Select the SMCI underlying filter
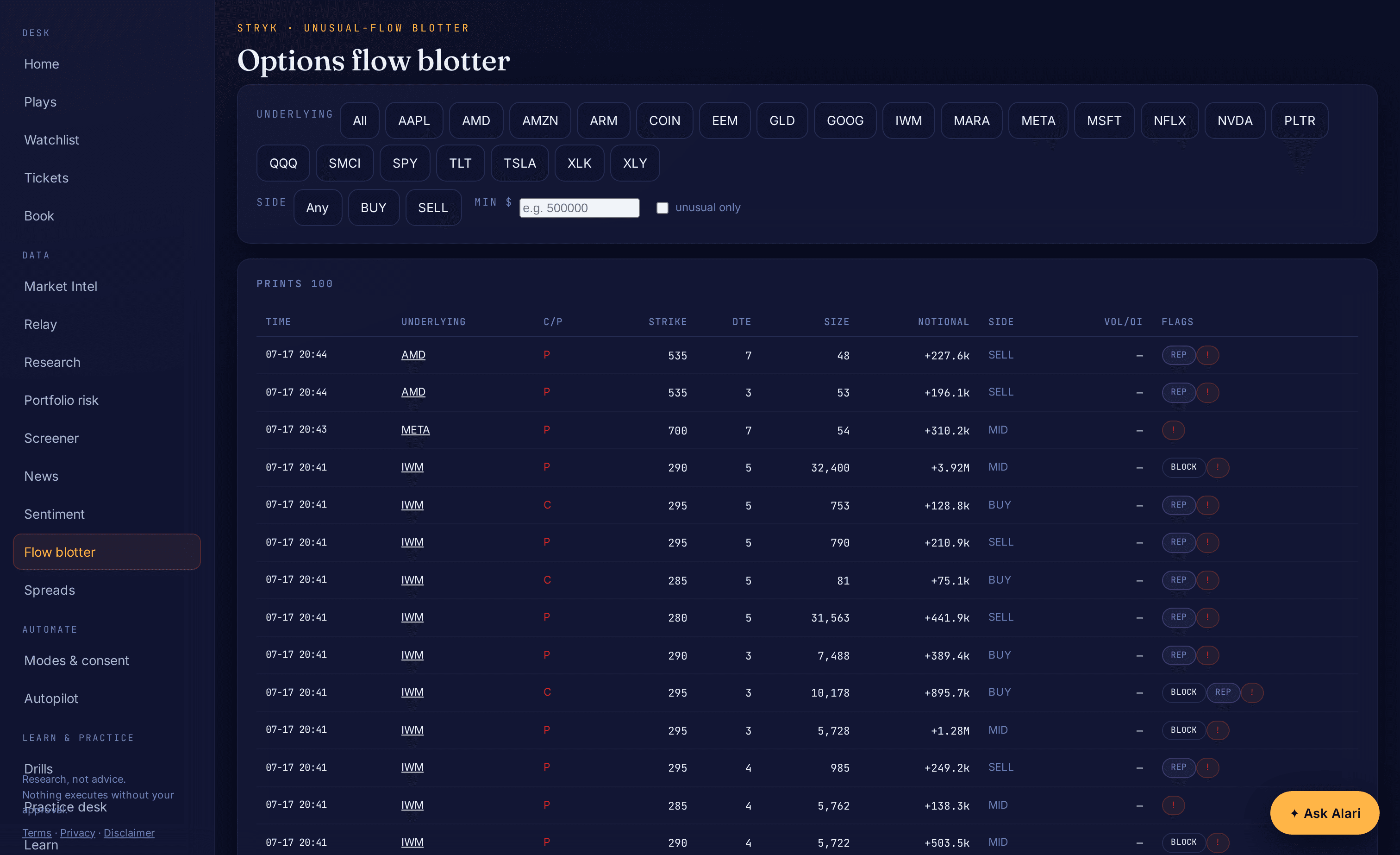1400x855 pixels. tap(344, 163)
